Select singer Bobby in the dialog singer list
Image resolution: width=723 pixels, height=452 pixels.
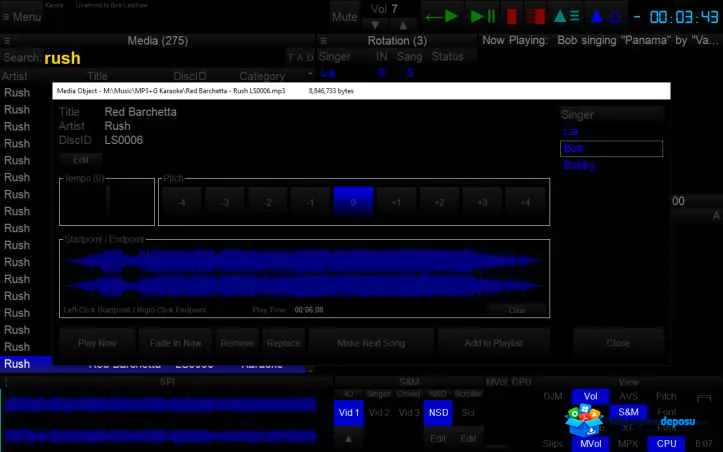(x=611, y=165)
